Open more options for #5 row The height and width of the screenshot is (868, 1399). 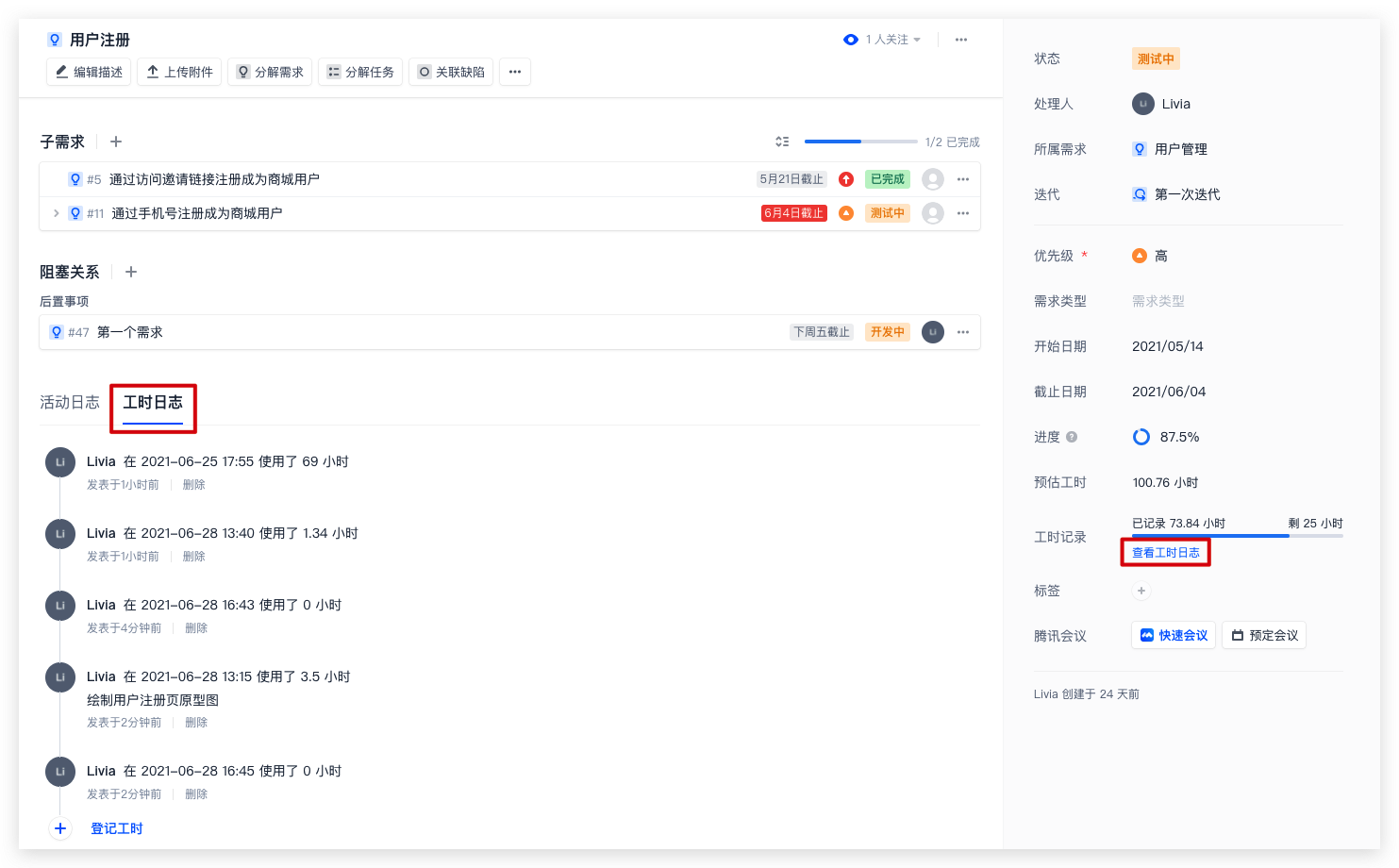click(963, 179)
